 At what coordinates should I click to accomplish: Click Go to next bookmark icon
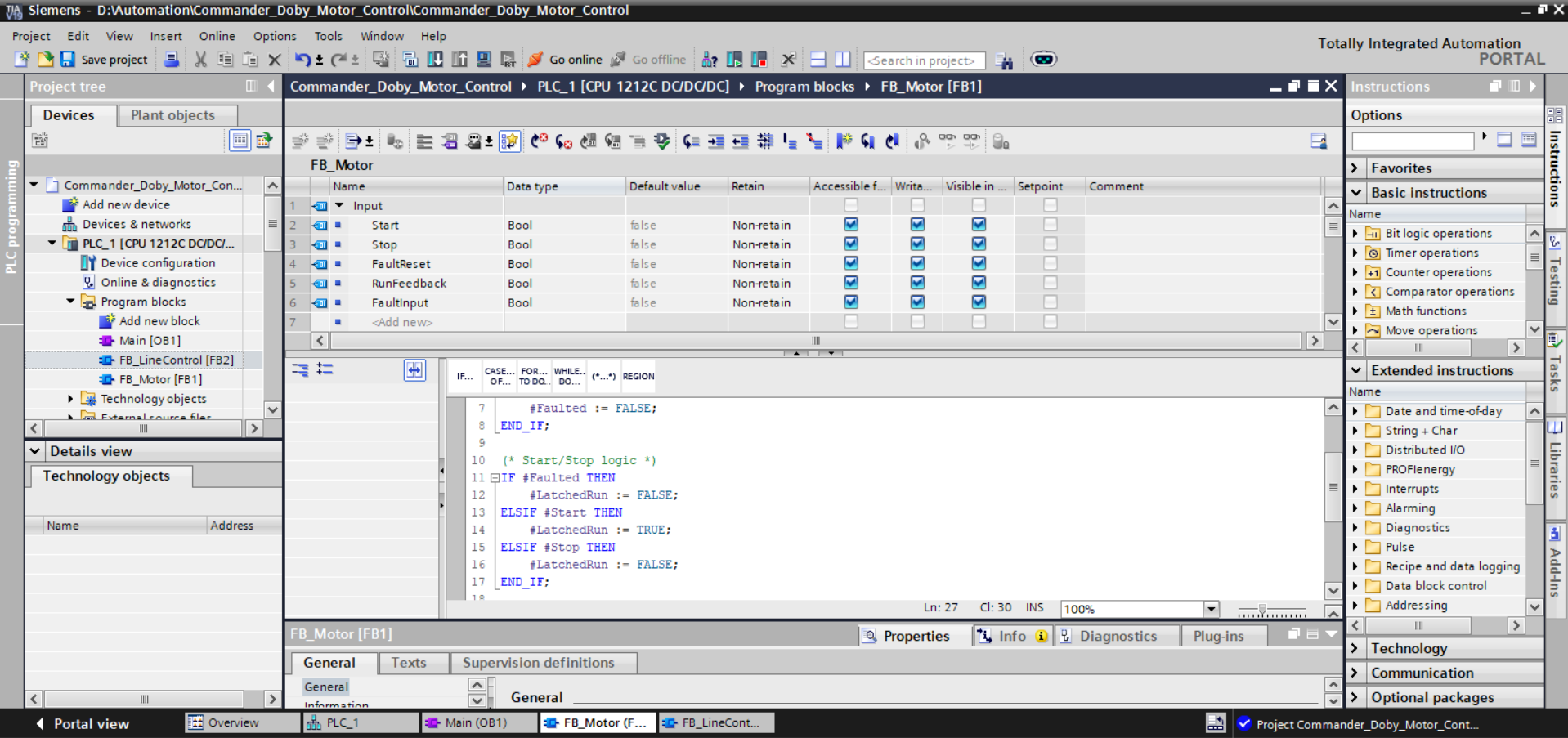(868, 141)
